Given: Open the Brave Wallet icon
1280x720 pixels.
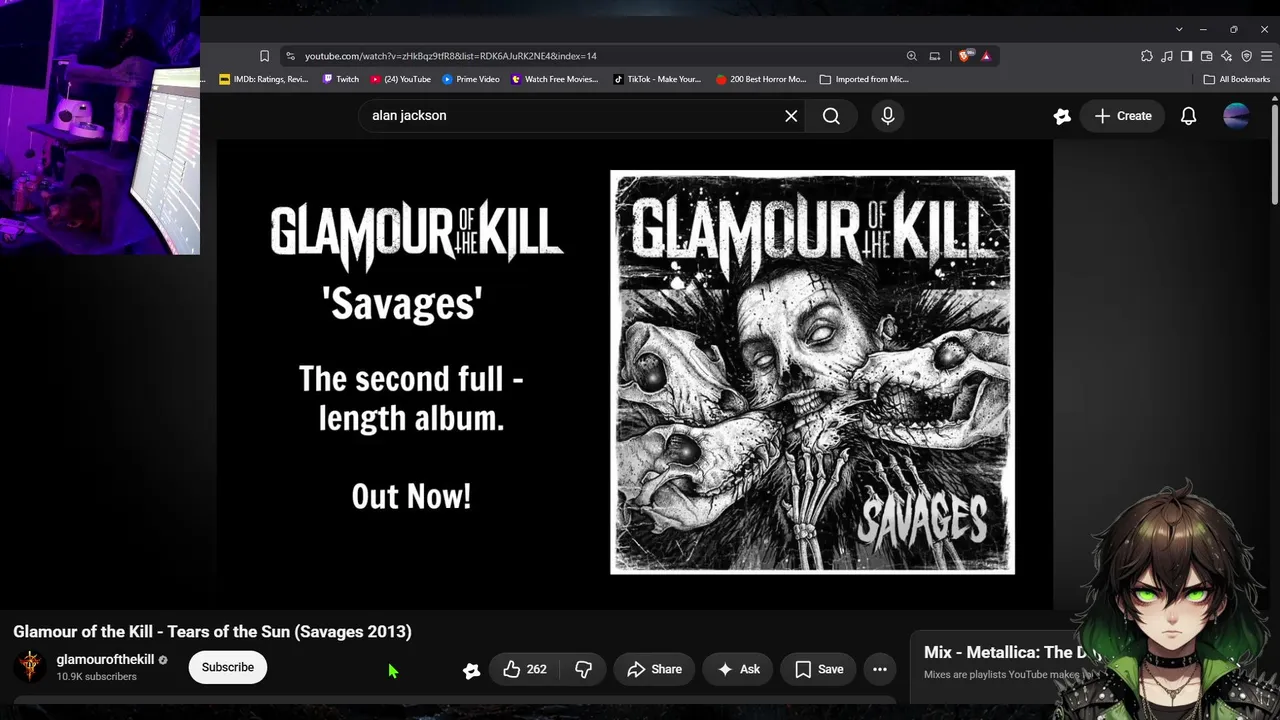Looking at the screenshot, I should pos(1207,56).
